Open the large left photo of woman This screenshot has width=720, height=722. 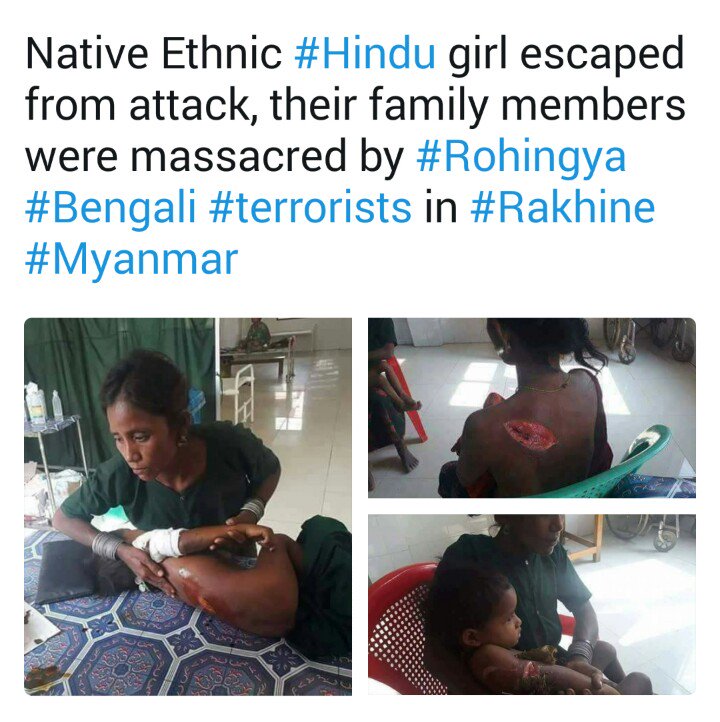click(x=188, y=507)
